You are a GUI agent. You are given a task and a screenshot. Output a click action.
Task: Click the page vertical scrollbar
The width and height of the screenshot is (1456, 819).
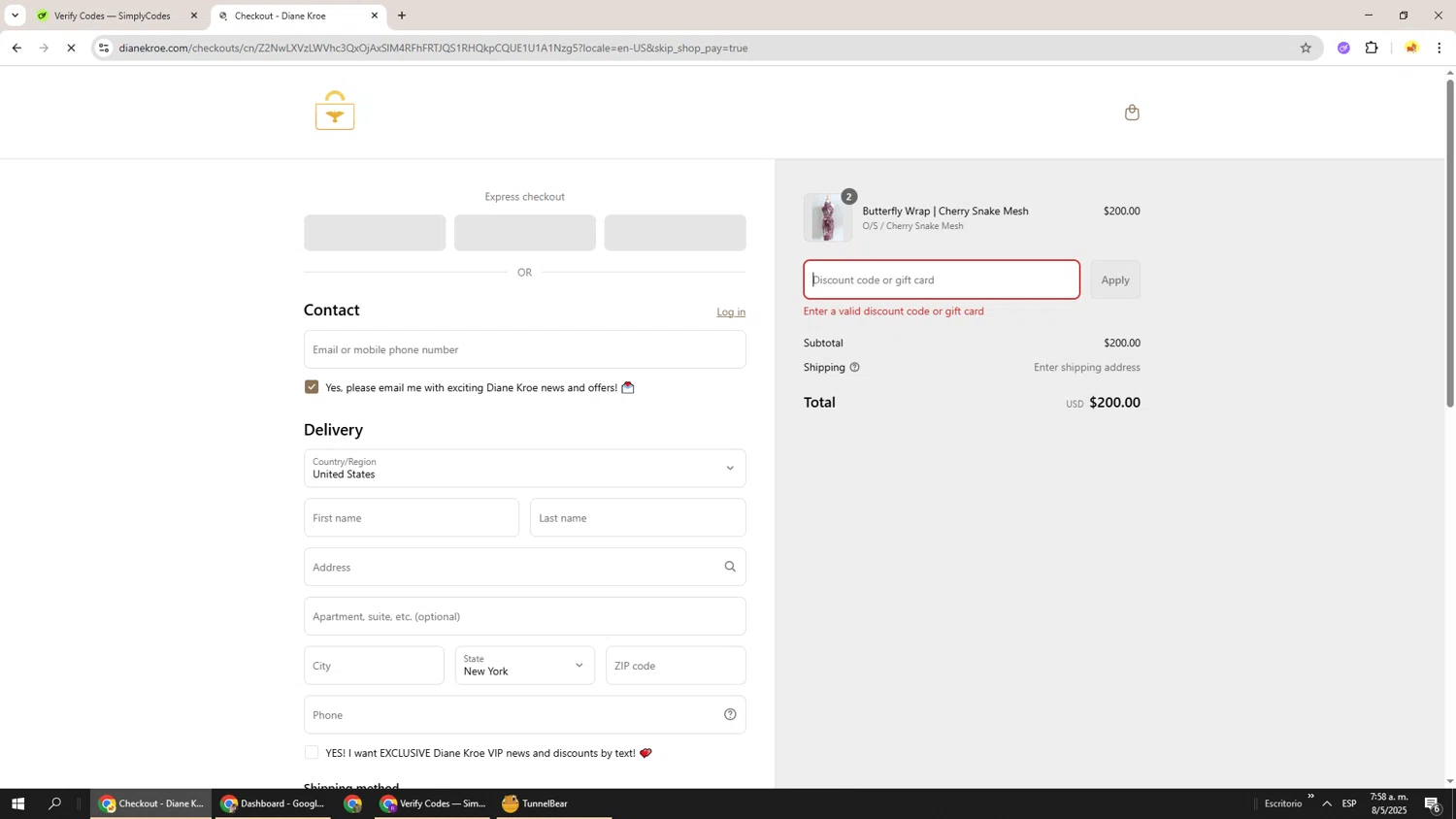1450,243
